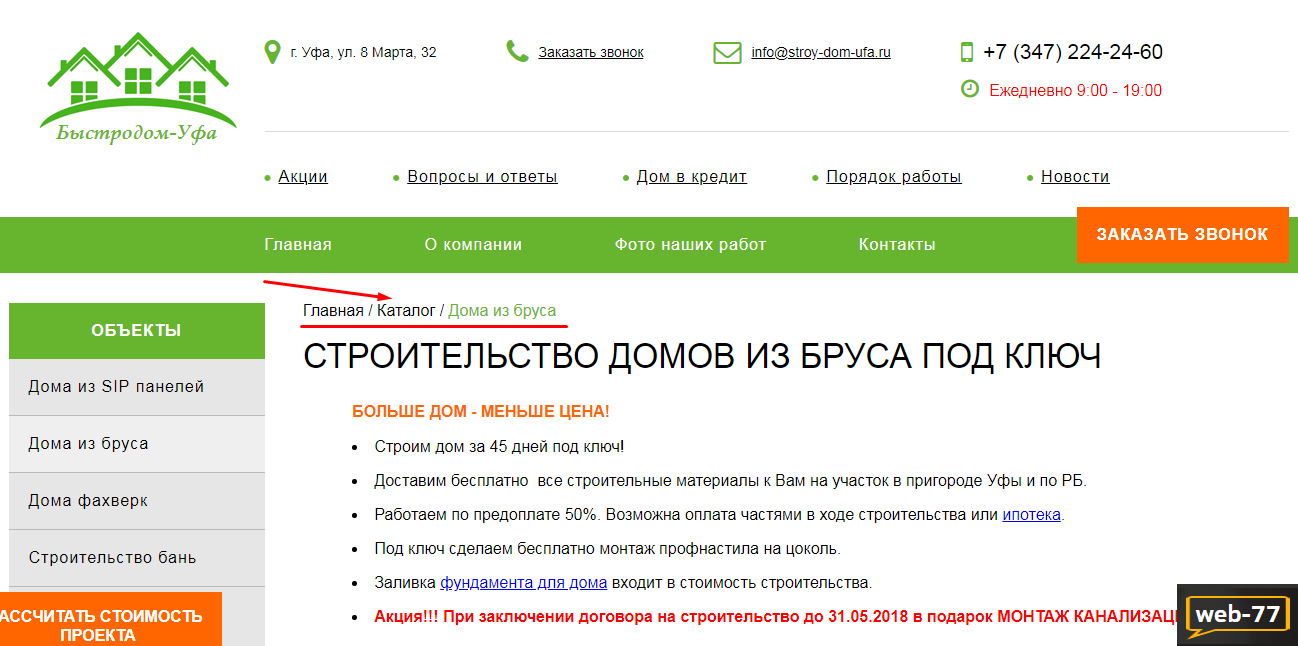The width and height of the screenshot is (1298, 646).
Task: Click the Работаем по предоплате 50% line
Action: [719, 515]
